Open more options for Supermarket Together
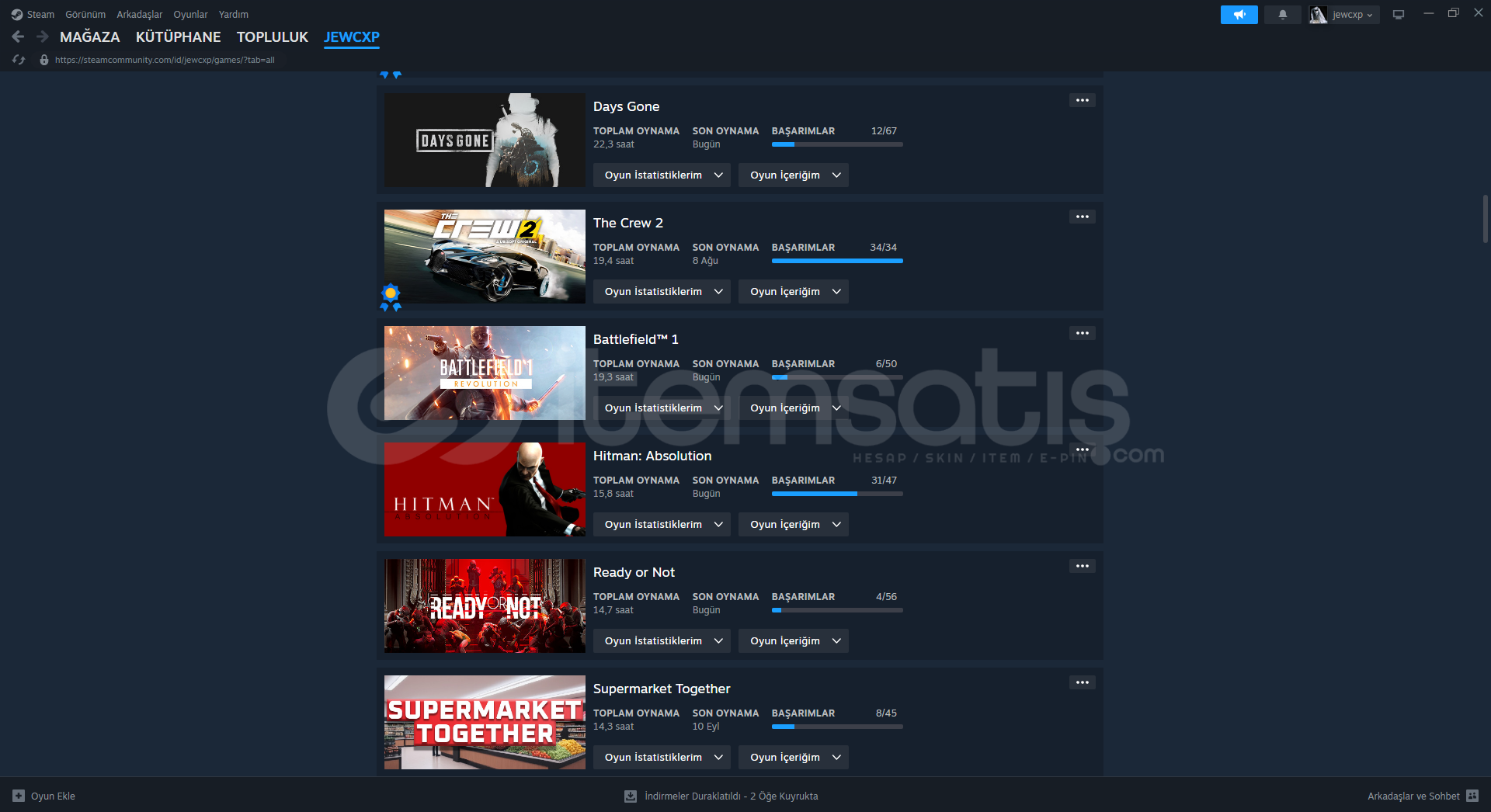The height and width of the screenshot is (812, 1491). click(x=1083, y=682)
